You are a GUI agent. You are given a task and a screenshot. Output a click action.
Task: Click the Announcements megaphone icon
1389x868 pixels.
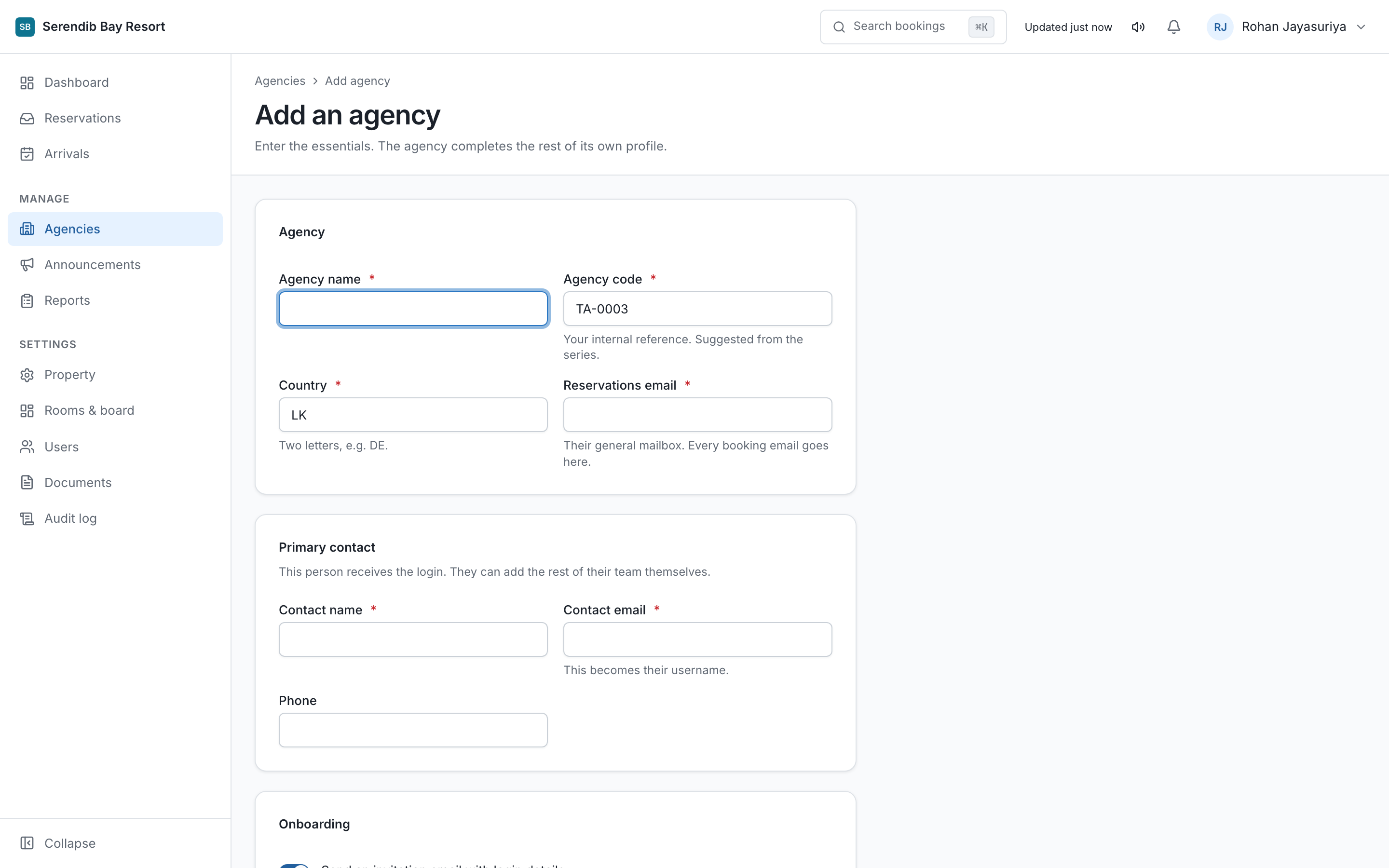27,265
